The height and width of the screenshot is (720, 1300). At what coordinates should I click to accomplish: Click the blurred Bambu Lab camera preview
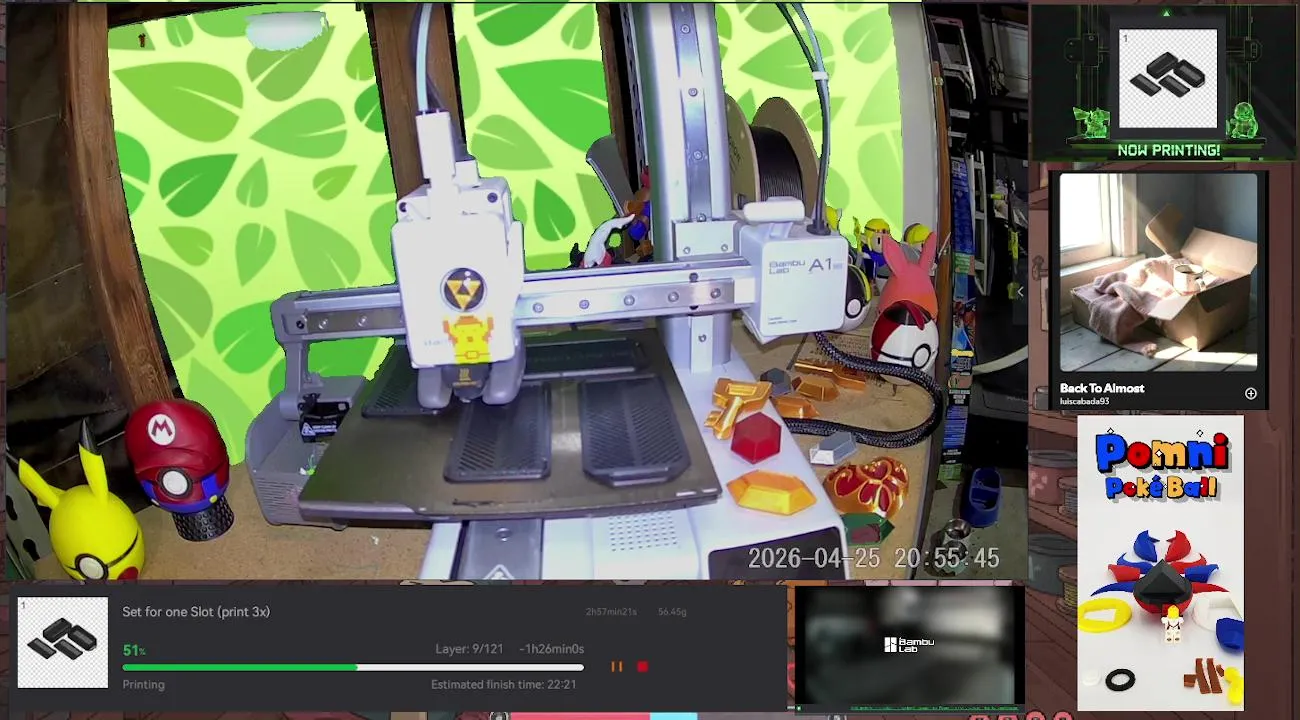tap(908, 645)
